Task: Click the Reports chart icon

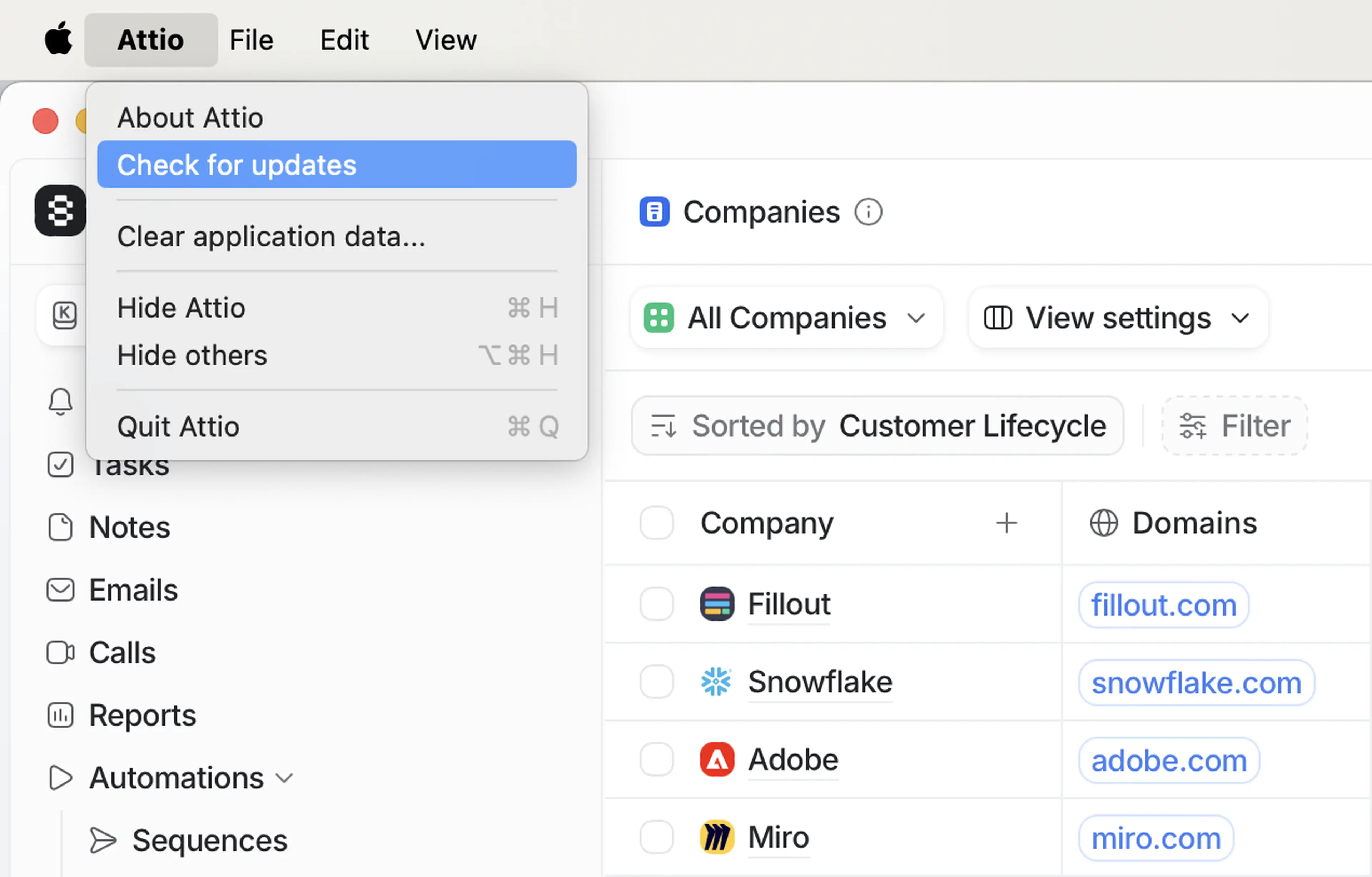Action: [x=60, y=715]
